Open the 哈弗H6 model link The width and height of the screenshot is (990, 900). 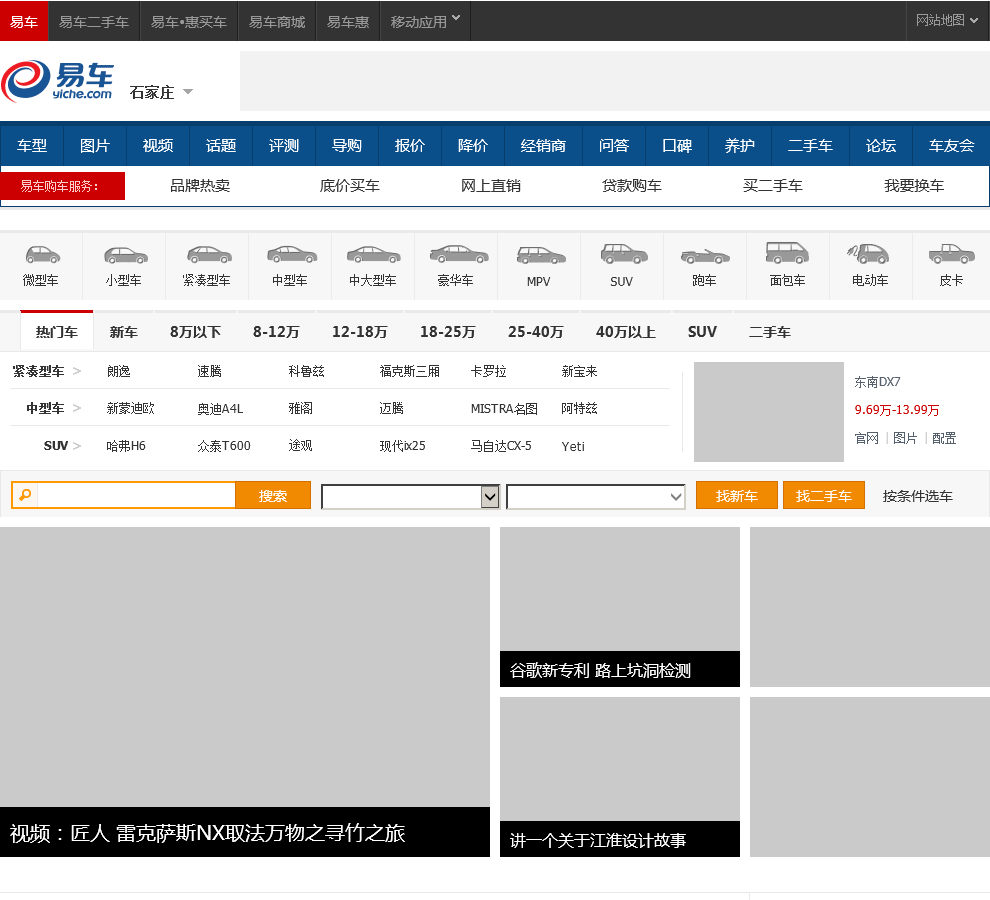126,445
